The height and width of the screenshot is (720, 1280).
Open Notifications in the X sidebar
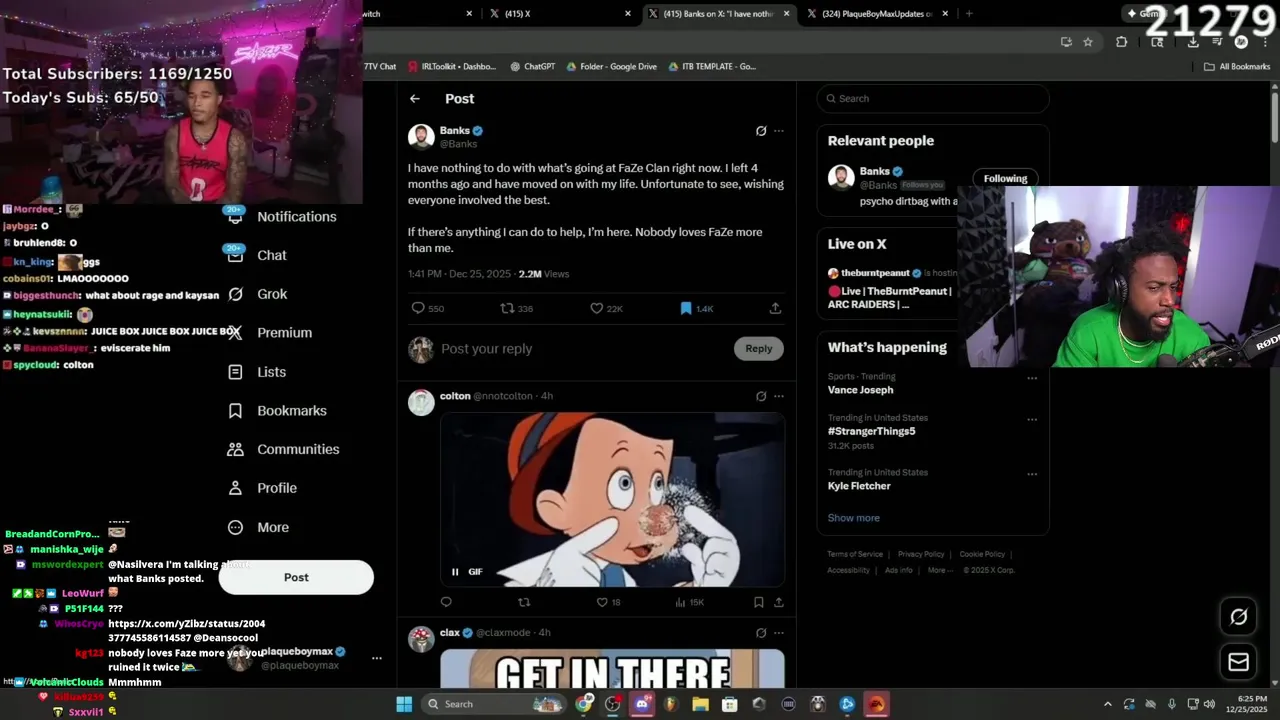click(x=281, y=217)
